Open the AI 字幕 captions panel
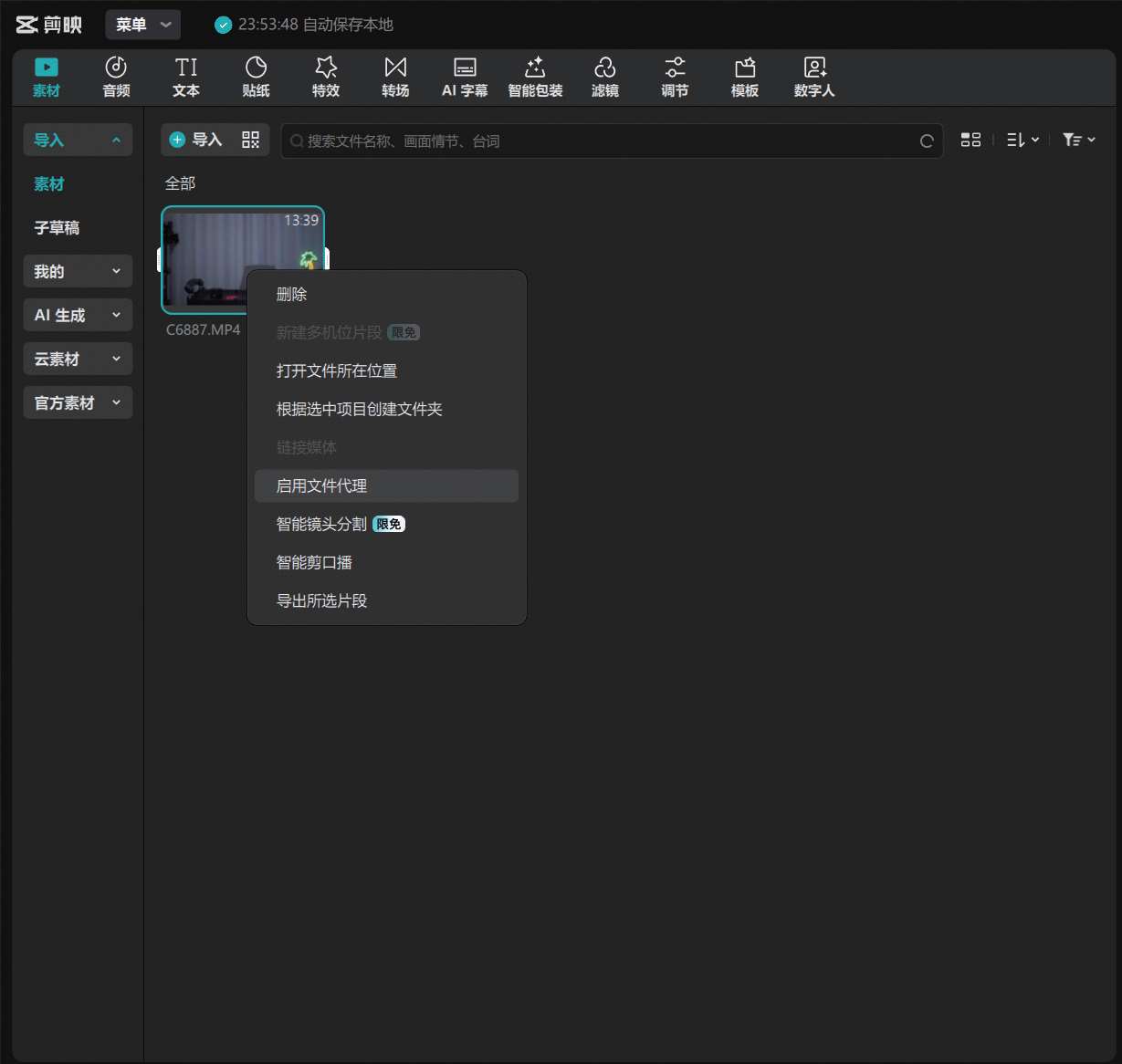 465,77
